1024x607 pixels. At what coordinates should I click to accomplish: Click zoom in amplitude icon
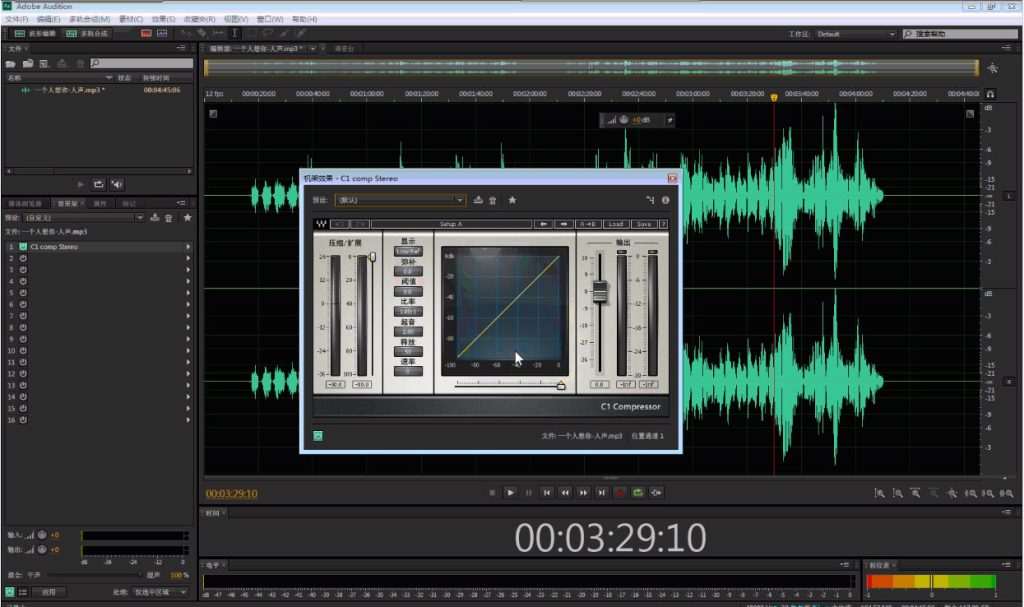pos(880,493)
